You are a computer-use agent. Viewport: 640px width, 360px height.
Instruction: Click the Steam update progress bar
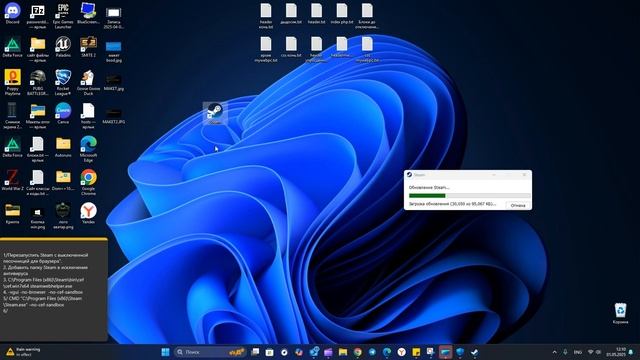point(469,196)
